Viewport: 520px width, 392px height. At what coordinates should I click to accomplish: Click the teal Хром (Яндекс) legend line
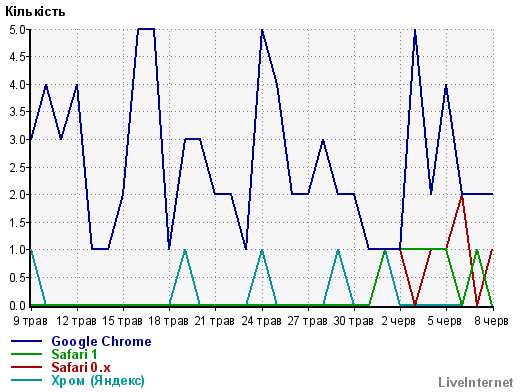click(x=27, y=380)
